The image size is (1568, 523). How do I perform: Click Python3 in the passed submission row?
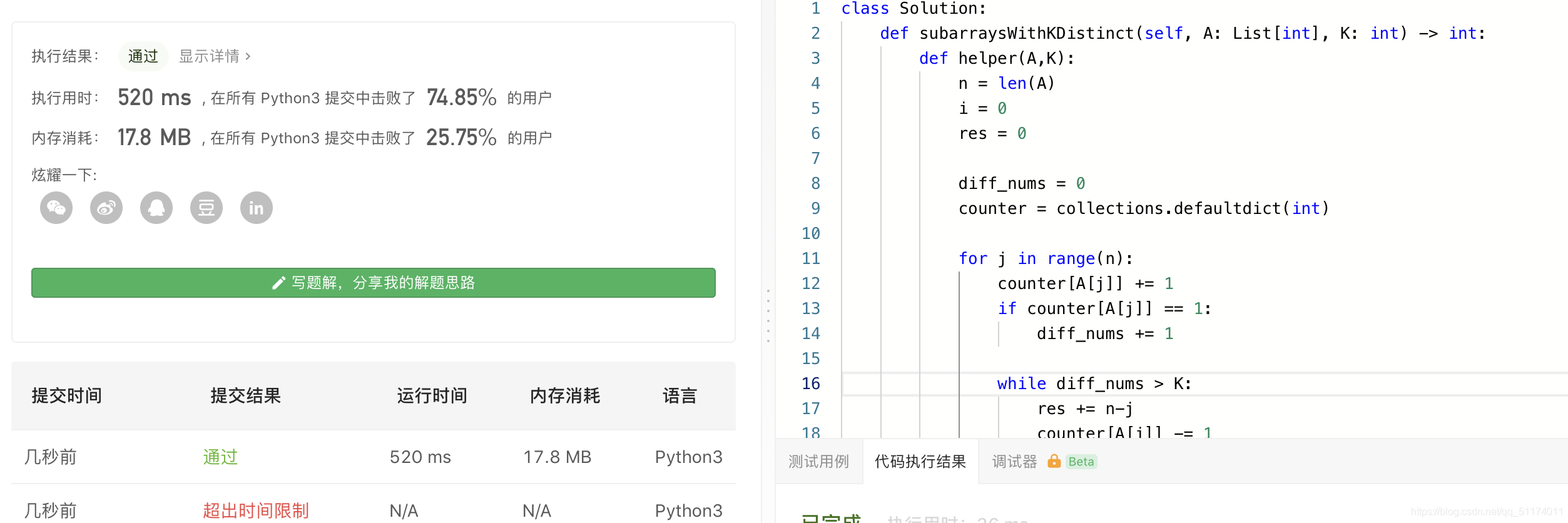pos(689,457)
